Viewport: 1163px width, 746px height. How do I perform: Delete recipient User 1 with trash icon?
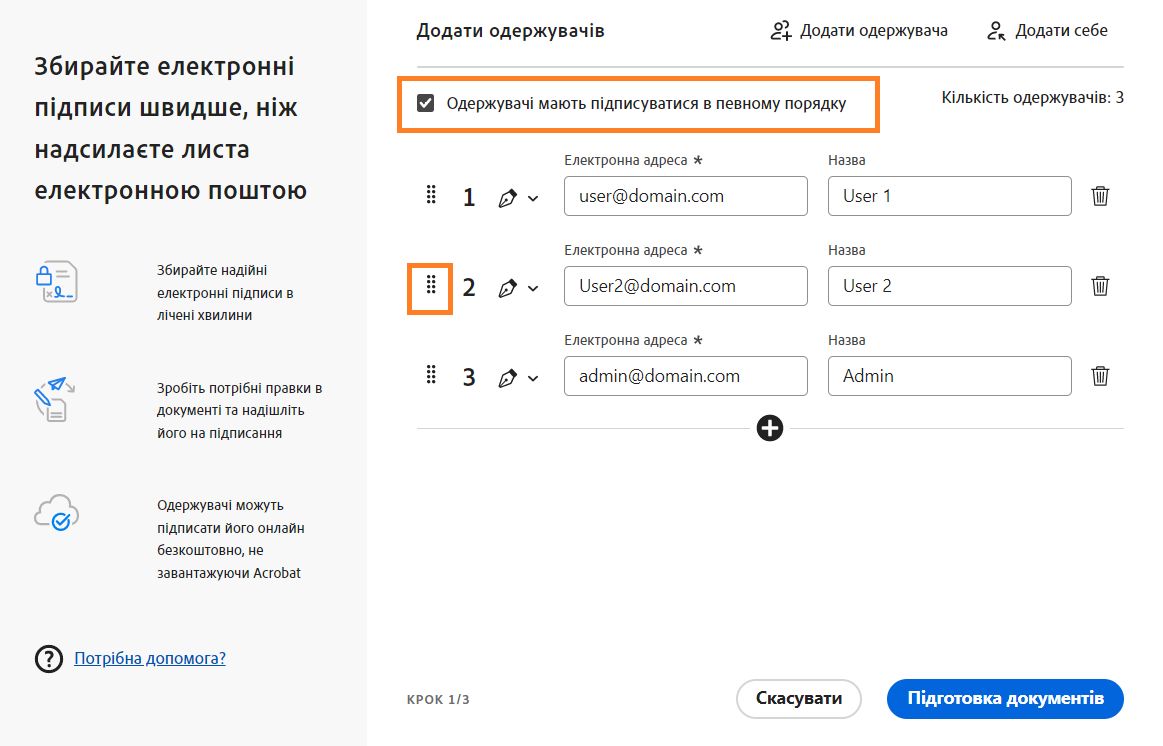tap(1100, 196)
